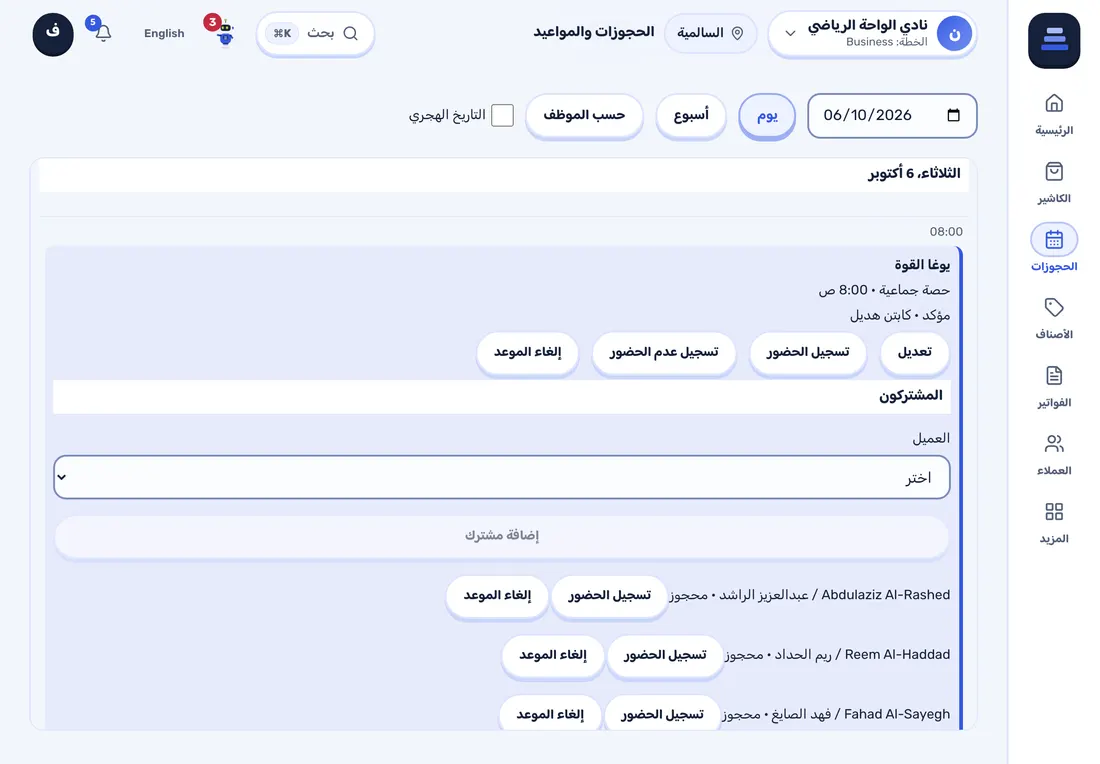The image size is (1100, 764).
Task: Switch language to English
Action: click(x=164, y=33)
